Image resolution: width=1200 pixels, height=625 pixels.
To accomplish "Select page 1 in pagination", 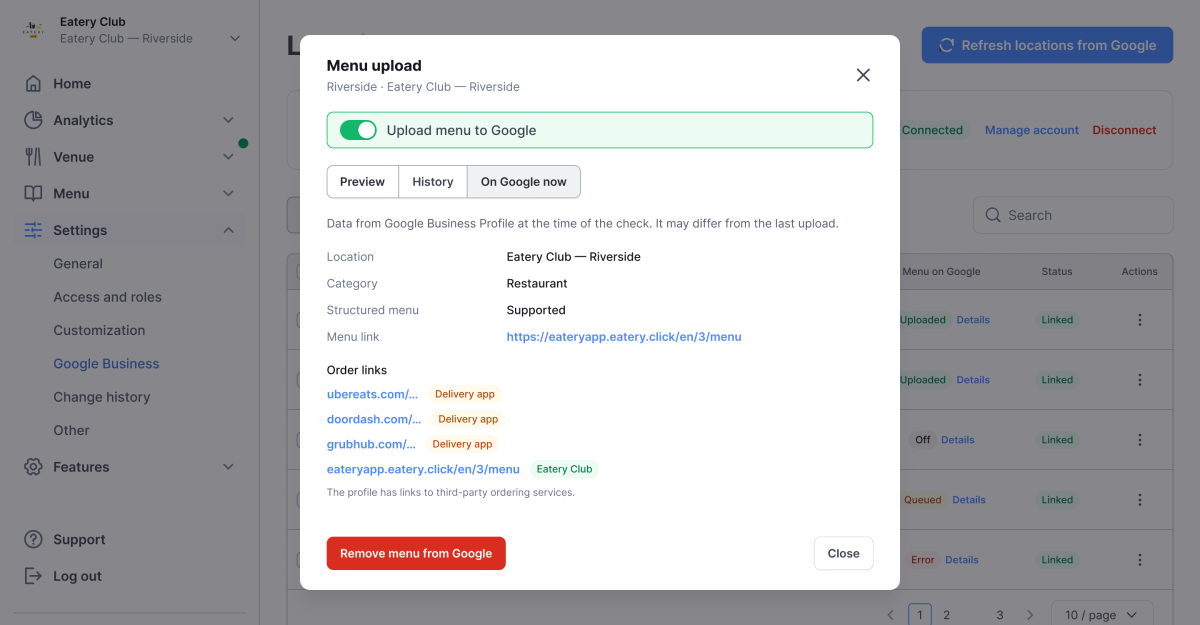I will coord(920,615).
